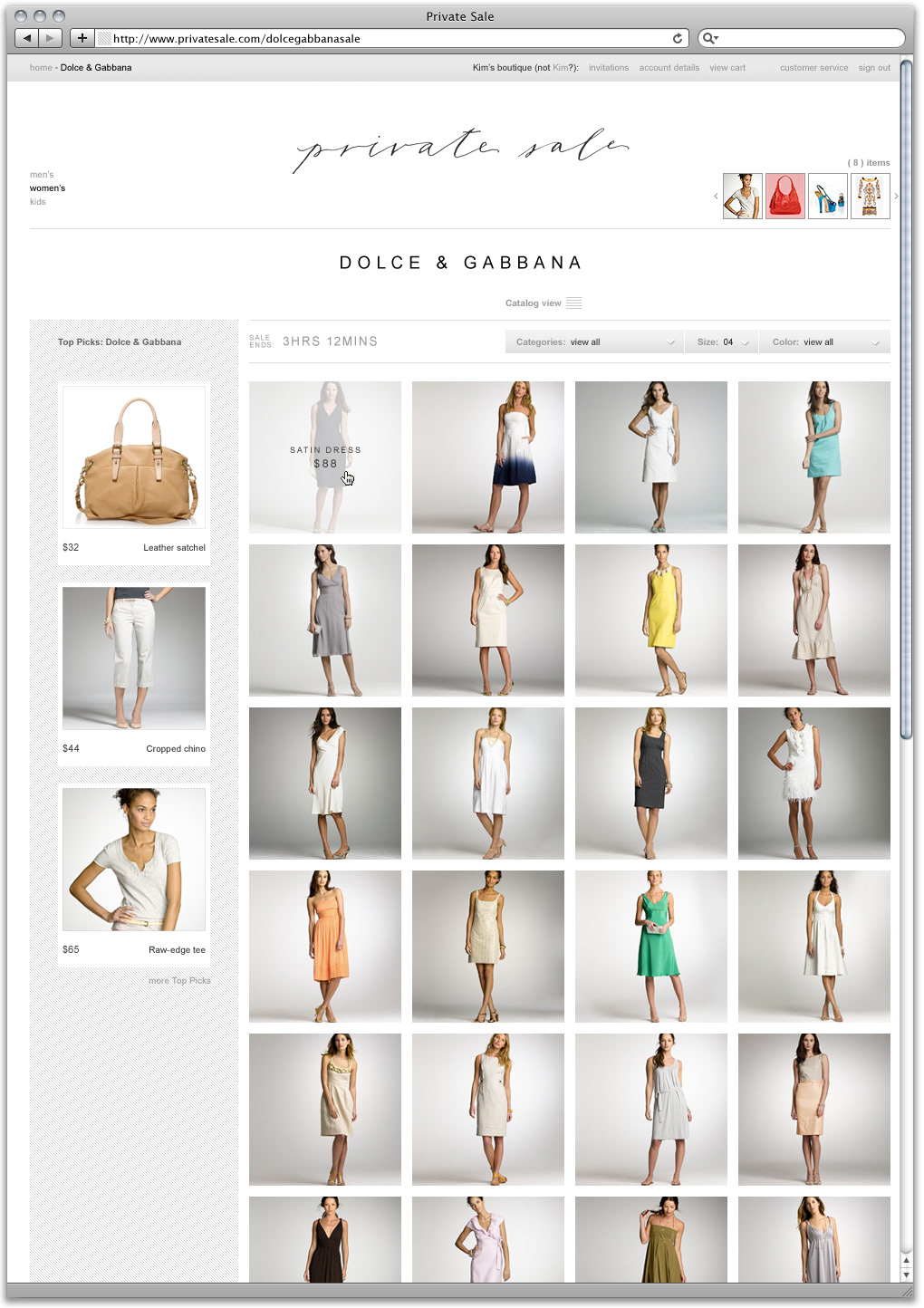
Task: Click the hovered Satin Dress $88 thumbnail
Action: [325, 457]
